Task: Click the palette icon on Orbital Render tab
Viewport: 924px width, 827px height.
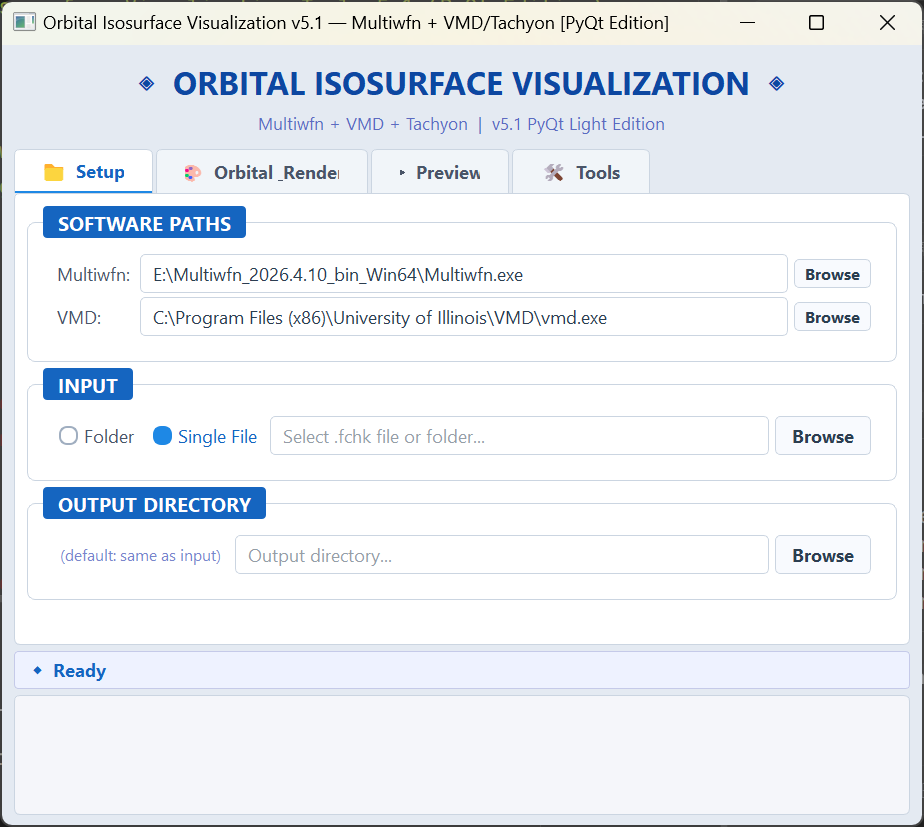Action: tap(193, 173)
